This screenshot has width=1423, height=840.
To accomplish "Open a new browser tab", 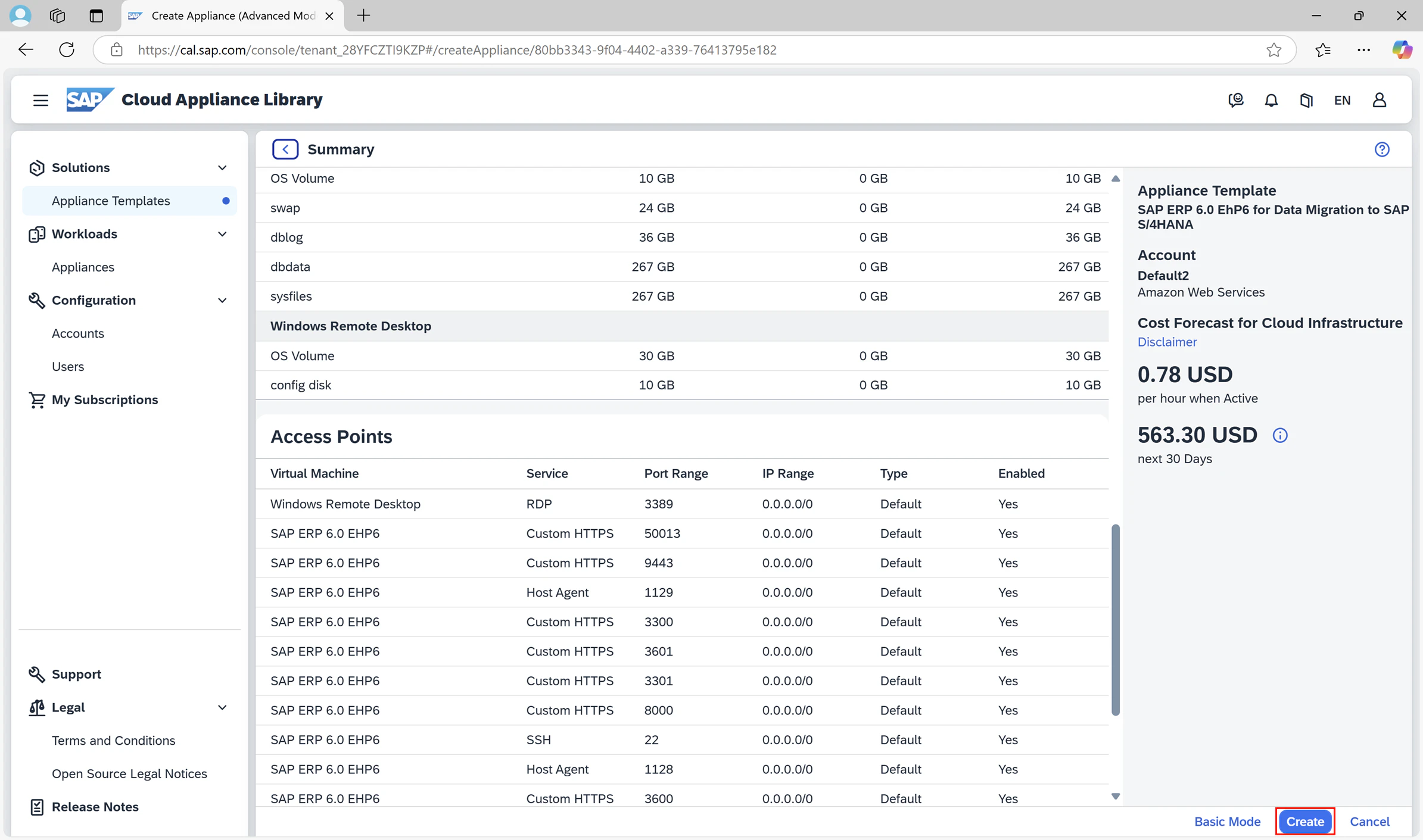I will pos(363,15).
